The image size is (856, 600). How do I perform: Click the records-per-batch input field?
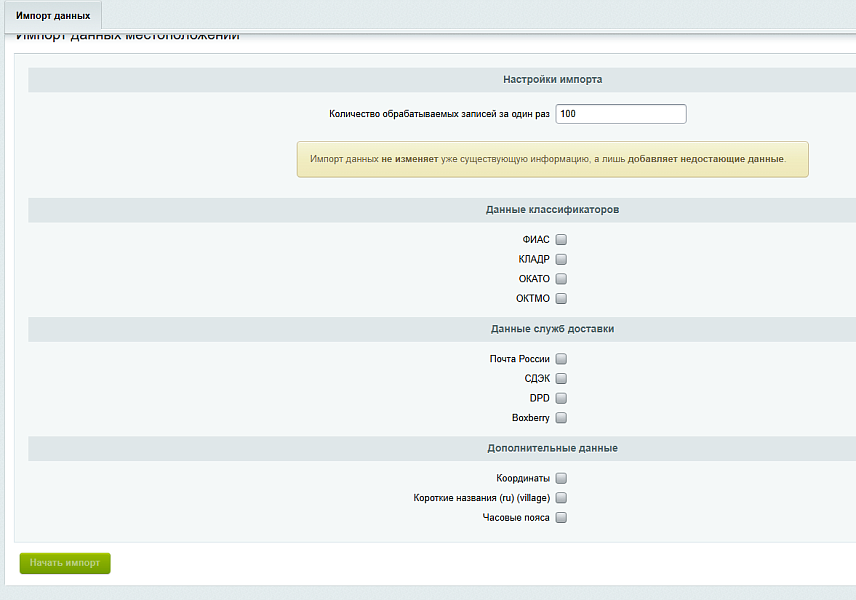(620, 114)
